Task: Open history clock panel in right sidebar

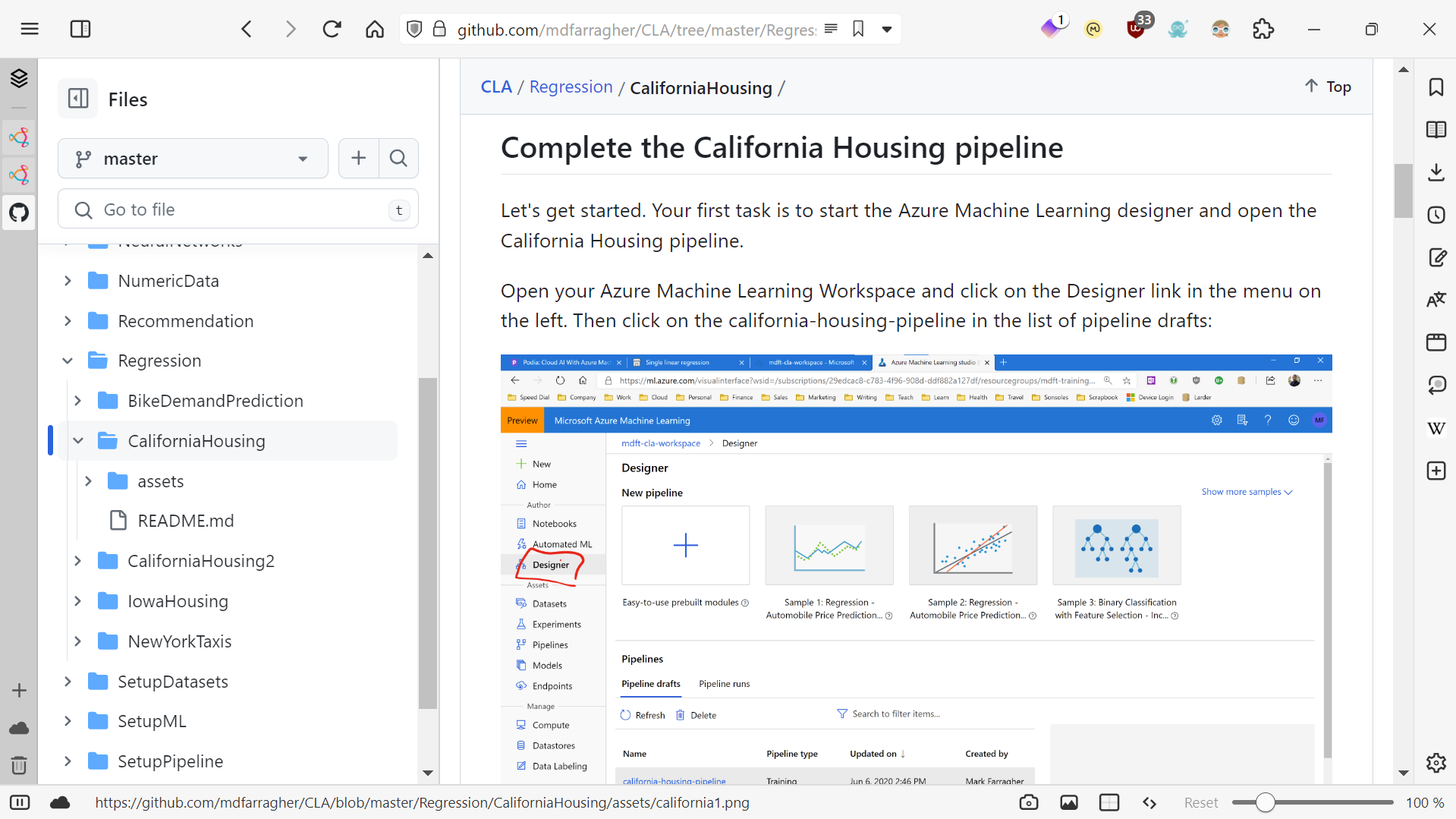Action: [x=1436, y=215]
